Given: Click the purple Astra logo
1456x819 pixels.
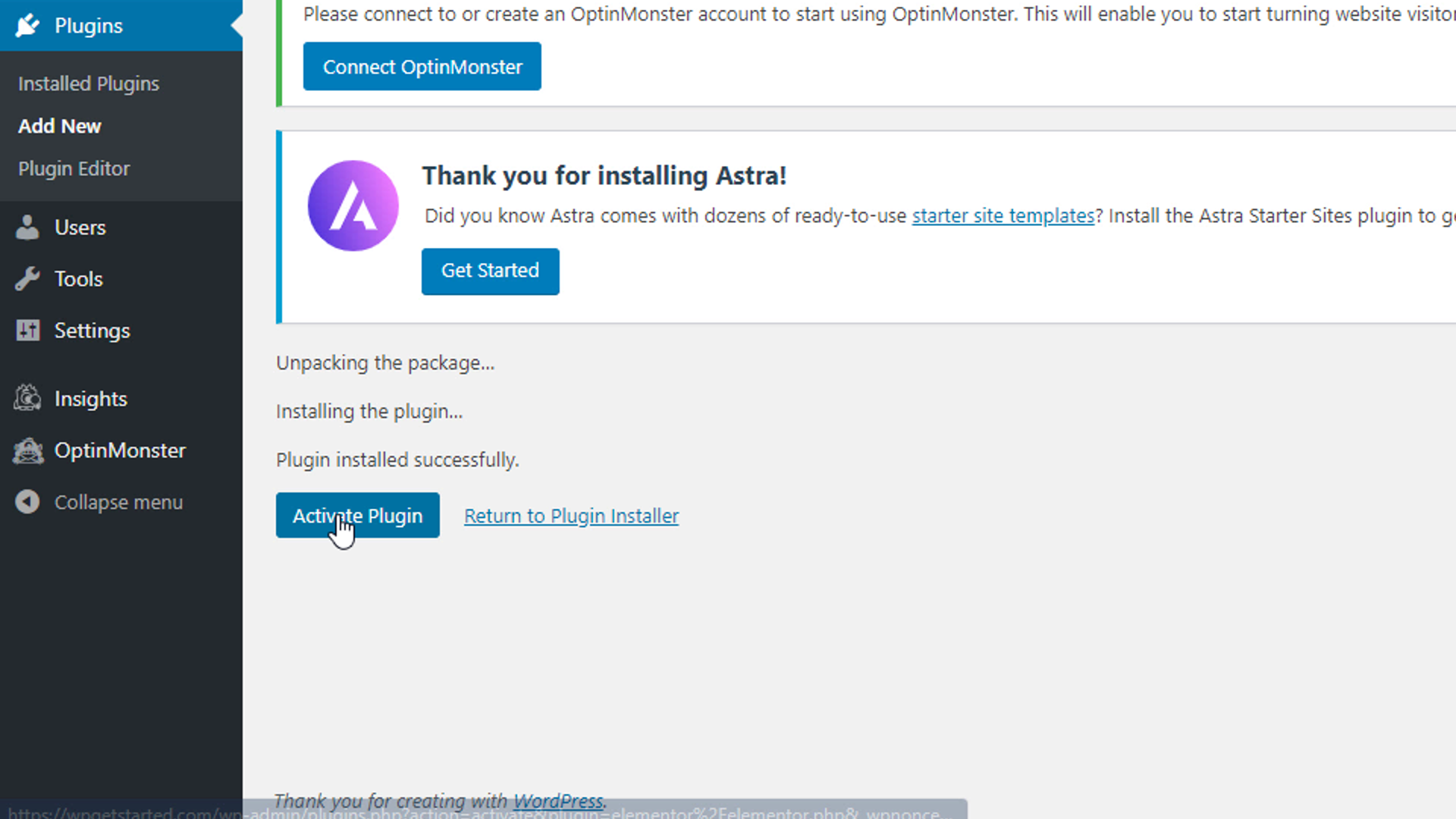Looking at the screenshot, I should [353, 206].
